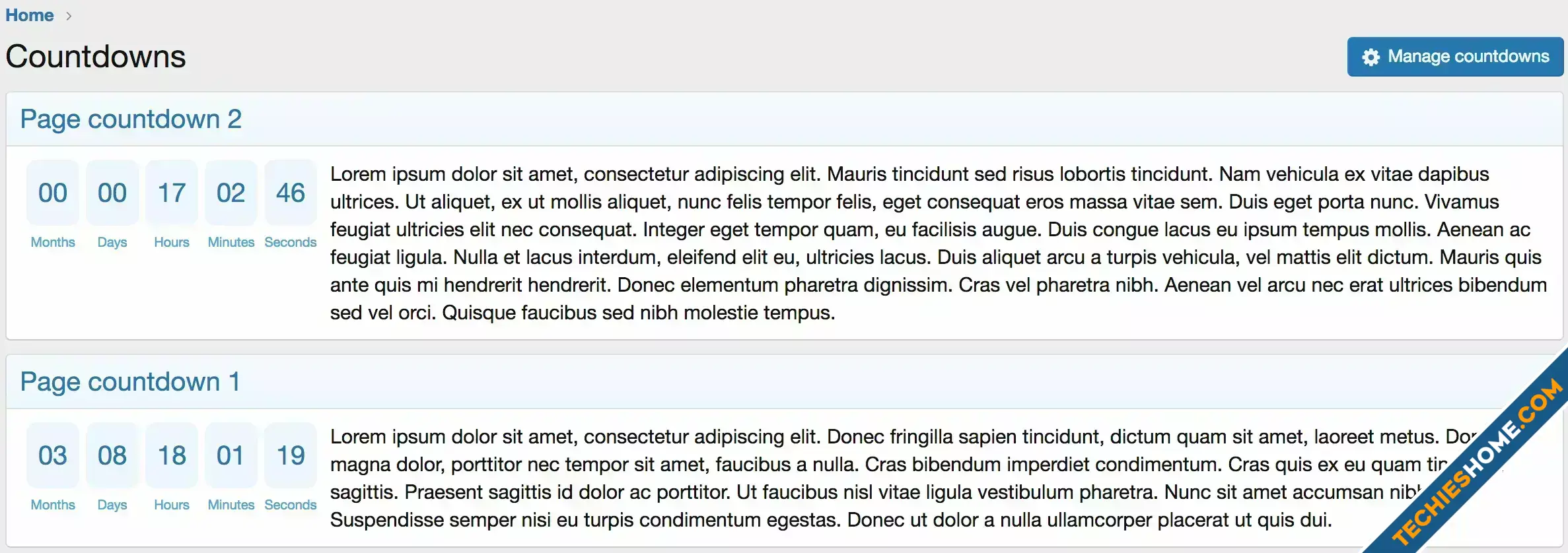Click the 17 Hours tile in countdown 2
The height and width of the screenshot is (553, 1568).
click(x=172, y=193)
